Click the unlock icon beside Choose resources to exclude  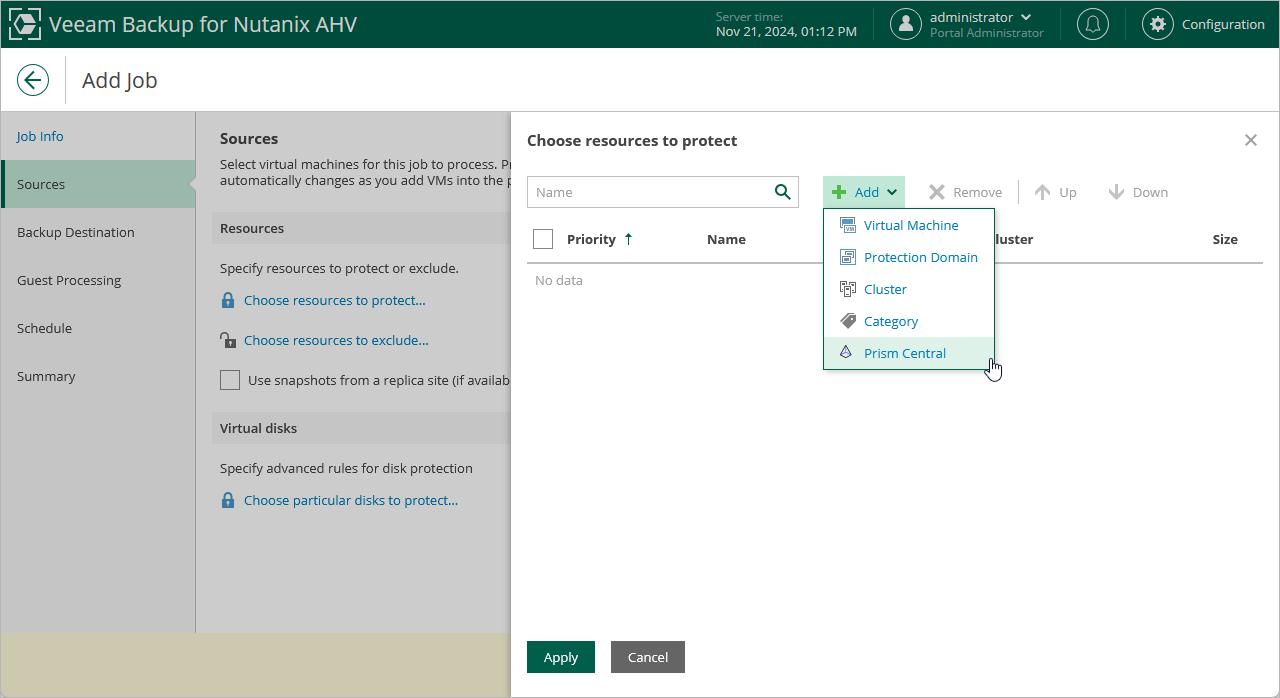(228, 340)
